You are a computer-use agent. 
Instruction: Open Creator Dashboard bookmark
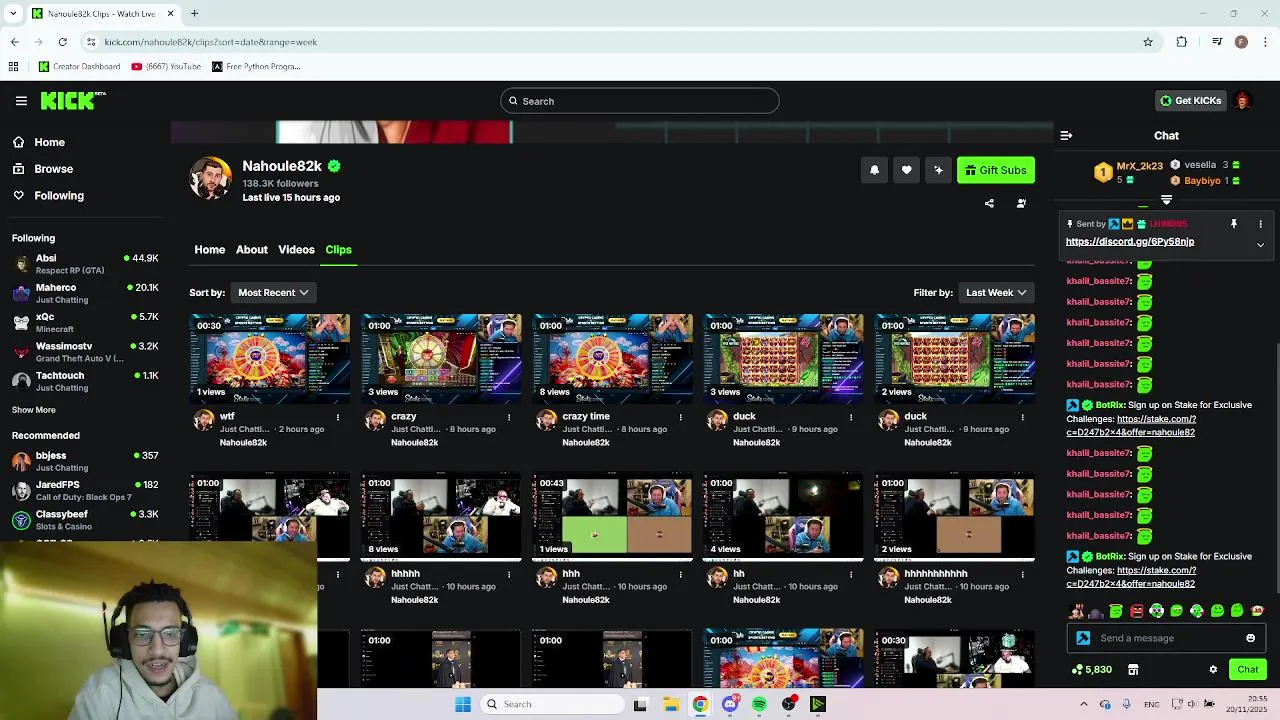click(80, 67)
